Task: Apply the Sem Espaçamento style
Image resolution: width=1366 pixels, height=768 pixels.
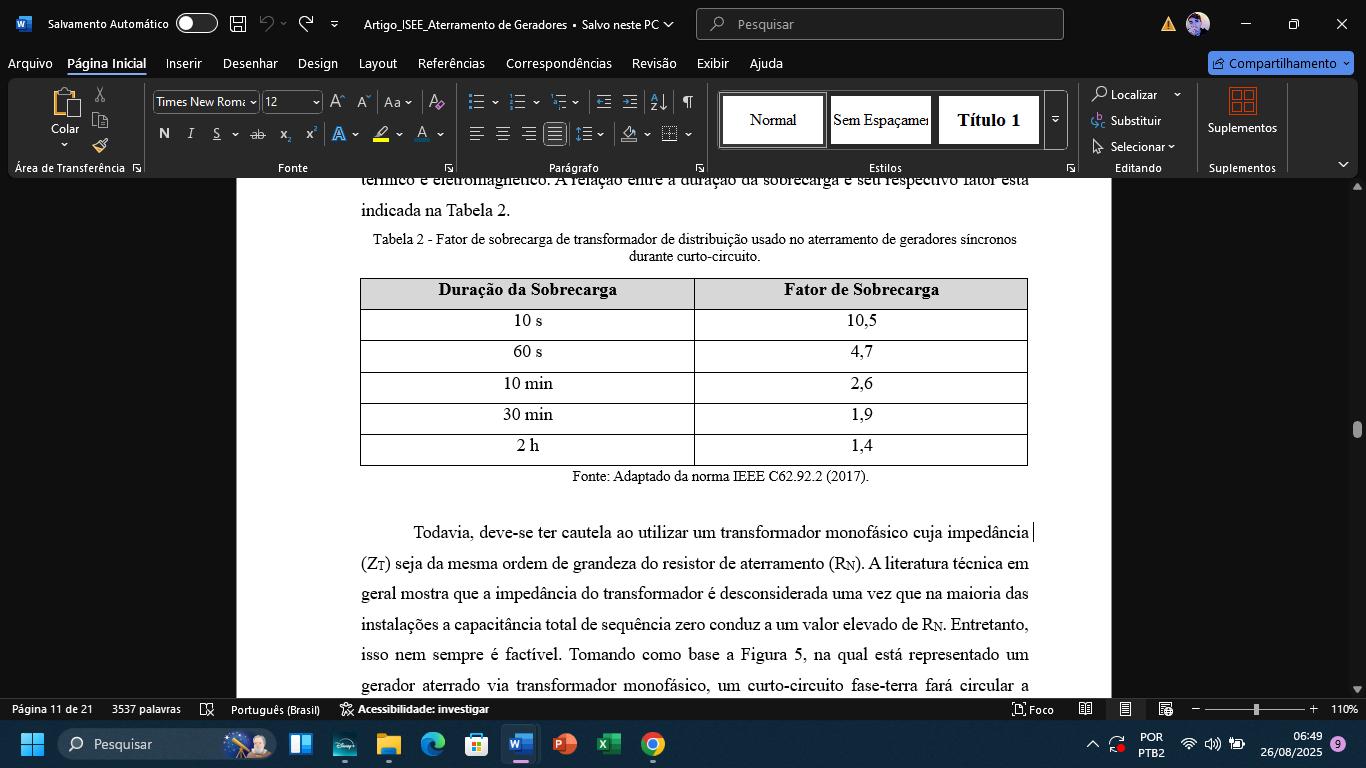Action: 880,120
